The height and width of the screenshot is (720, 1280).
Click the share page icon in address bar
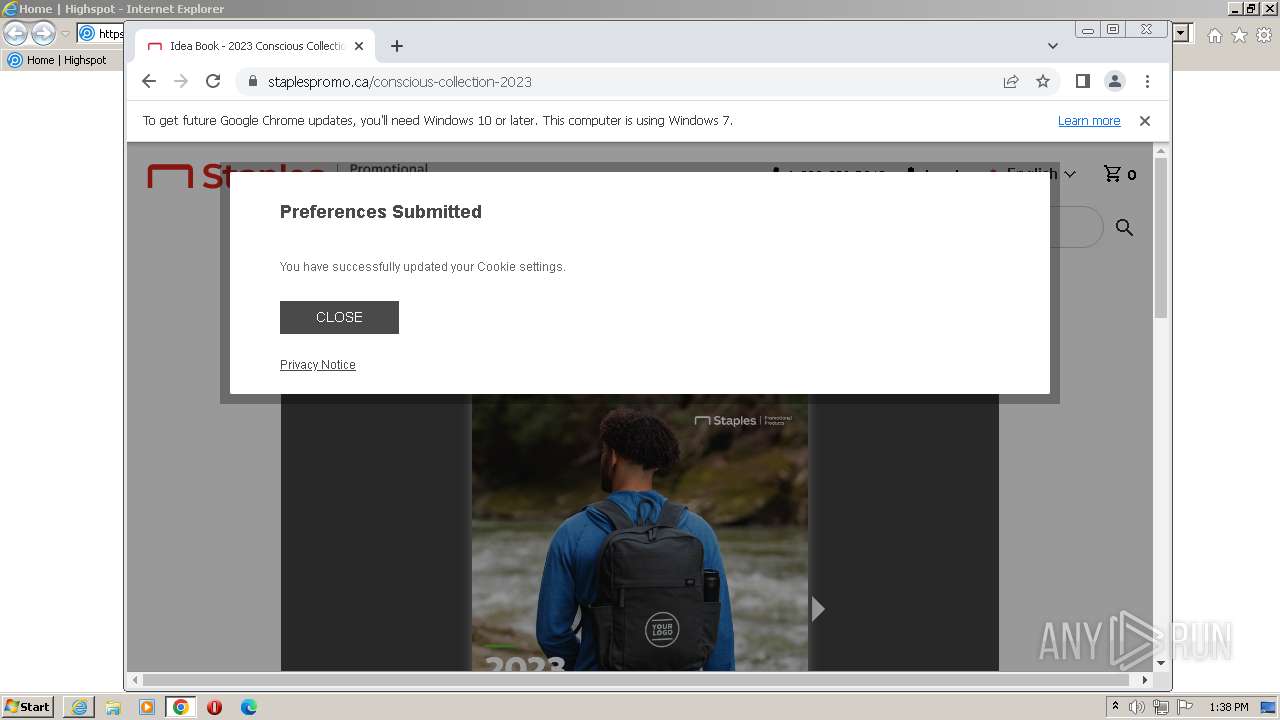[x=1011, y=81]
